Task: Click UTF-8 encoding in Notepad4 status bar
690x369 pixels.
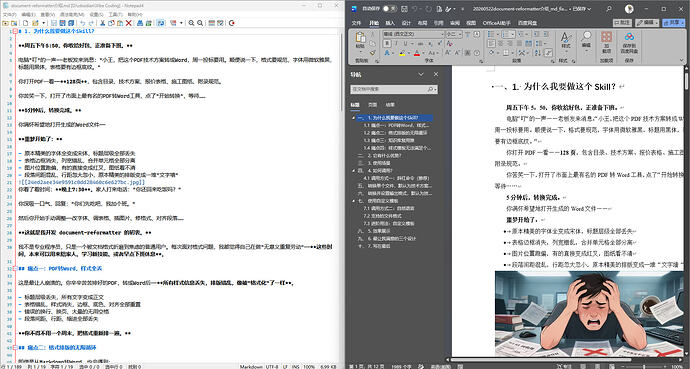Action: [272, 366]
